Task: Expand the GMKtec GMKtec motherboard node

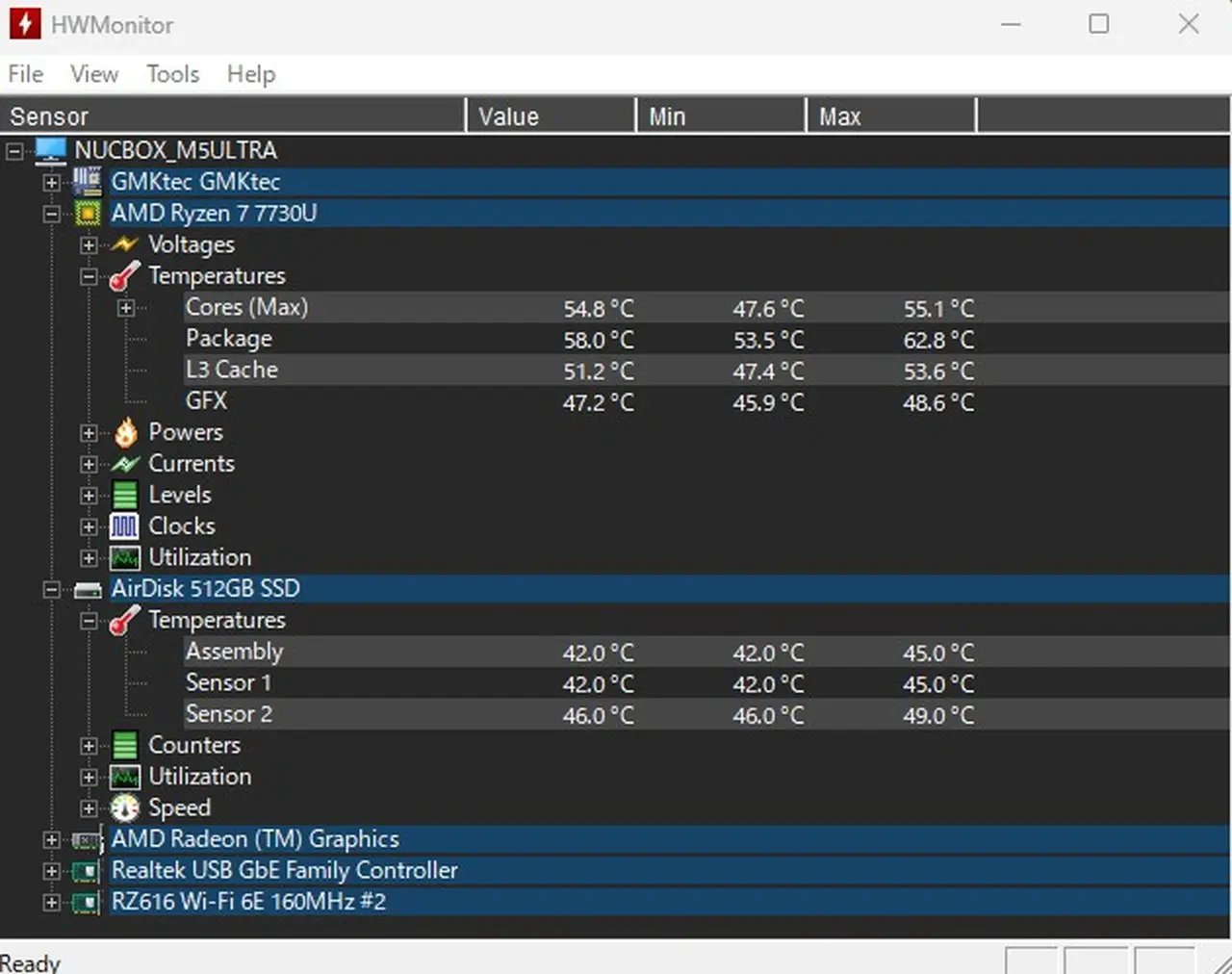Action: pos(52,182)
